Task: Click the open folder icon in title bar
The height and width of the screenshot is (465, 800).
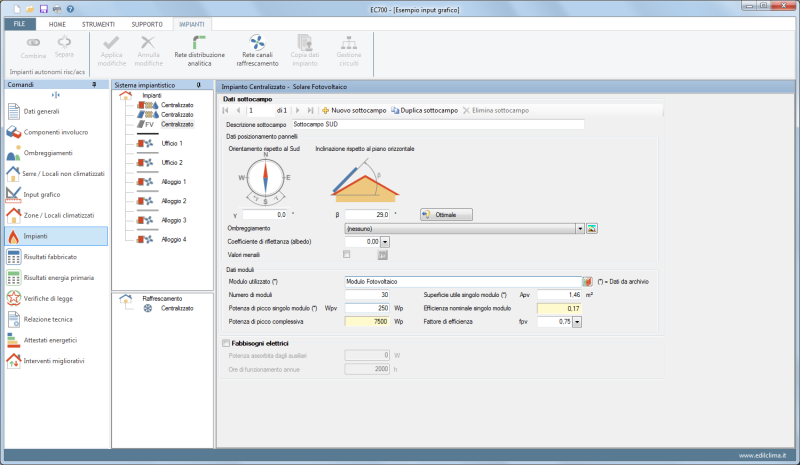Action: tap(30, 9)
